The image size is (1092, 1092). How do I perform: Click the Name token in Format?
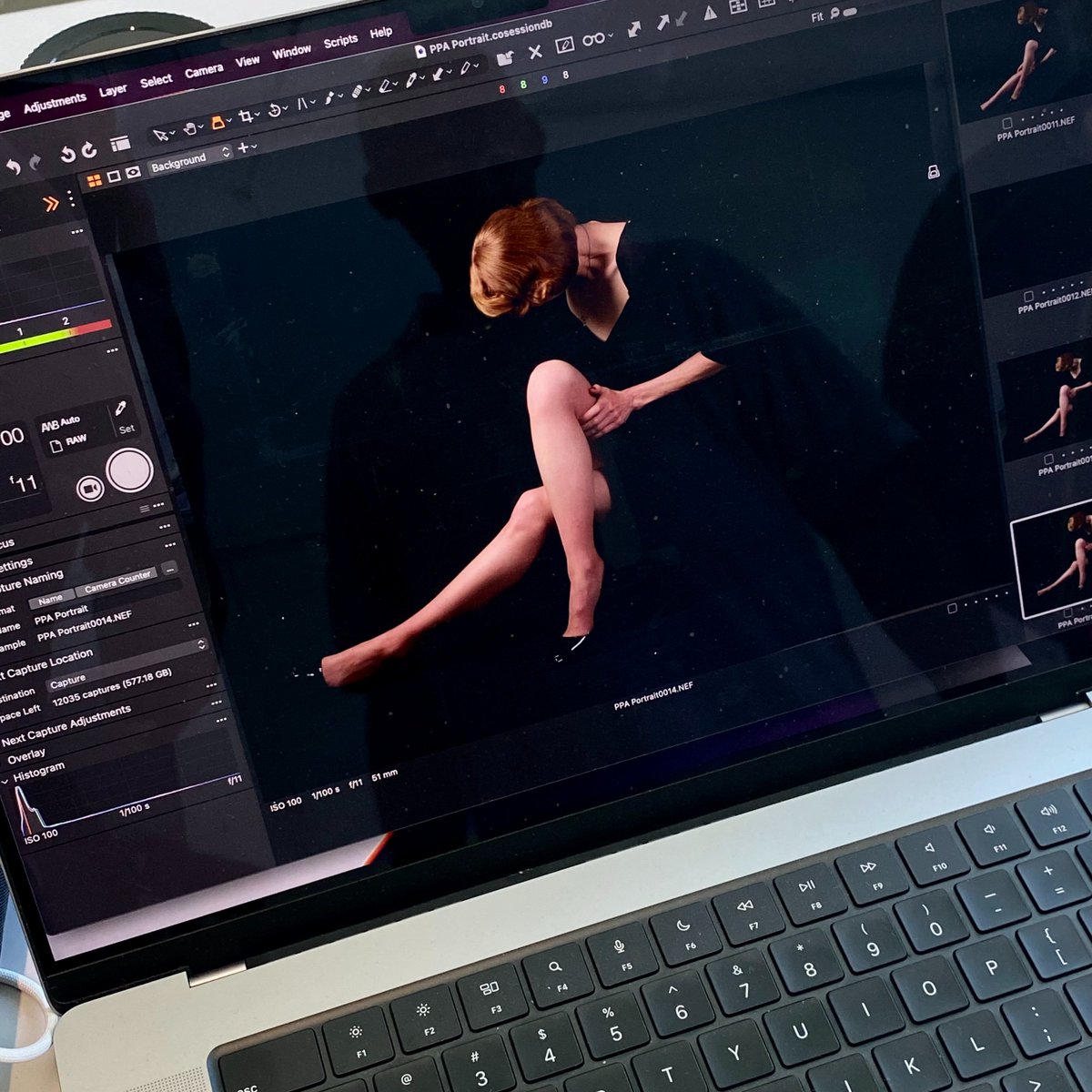(50, 599)
